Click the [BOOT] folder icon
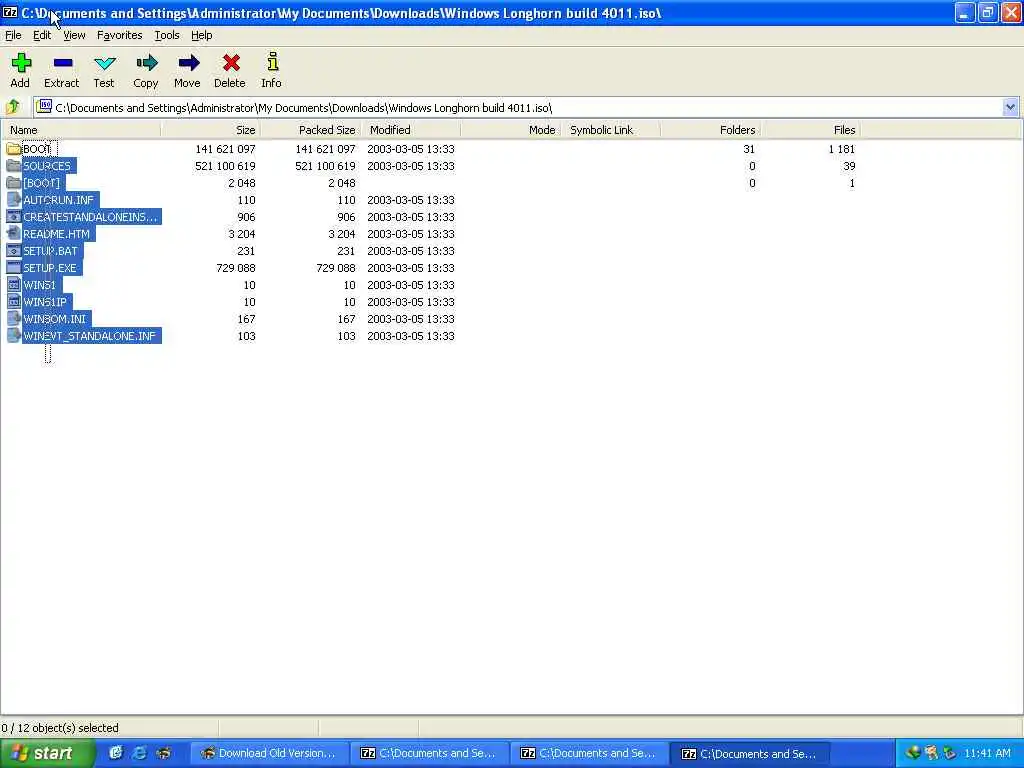Screen dimensions: 1024x768 click(13, 183)
